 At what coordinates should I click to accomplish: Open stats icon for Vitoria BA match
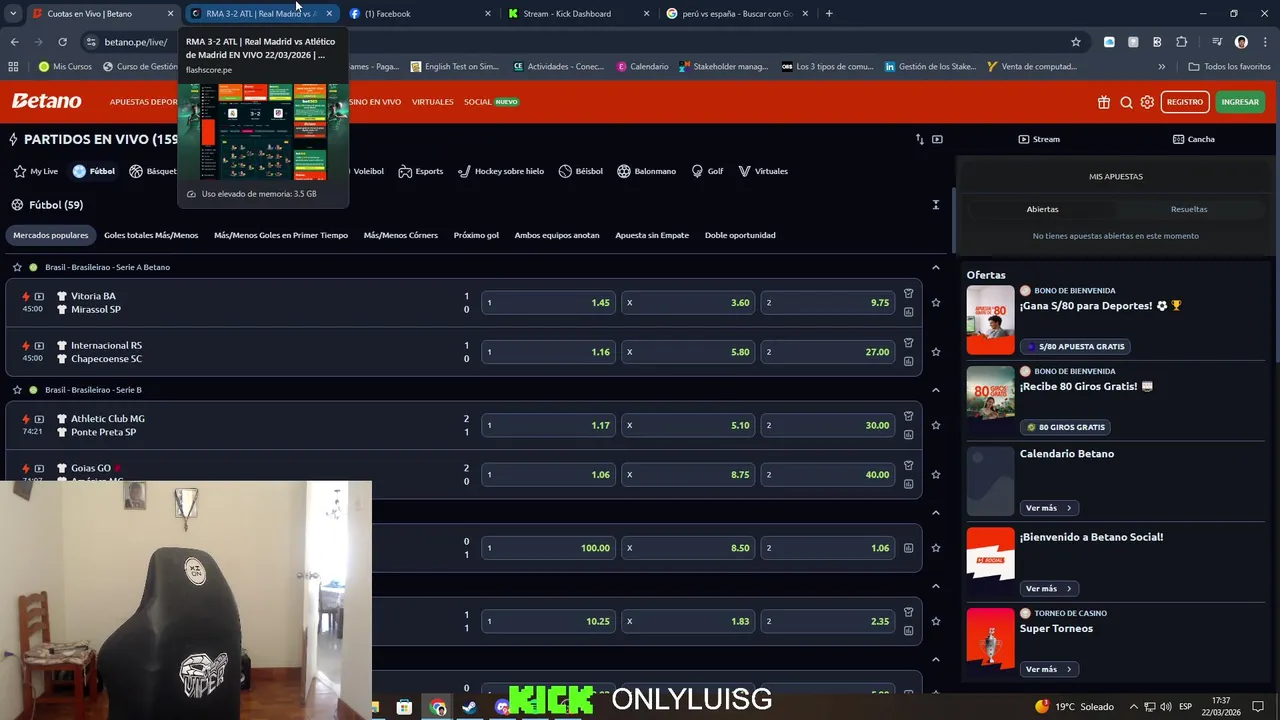click(908, 312)
